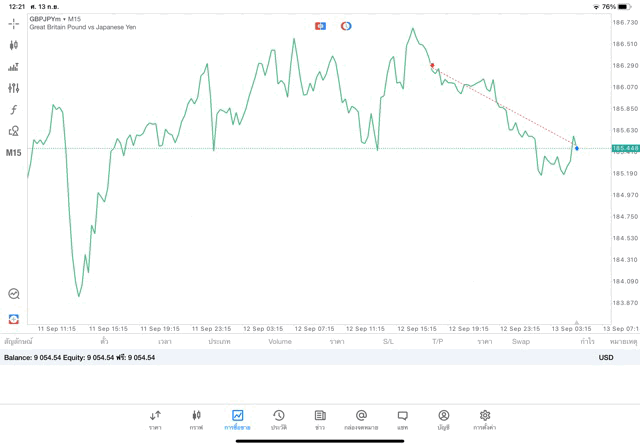
Task: Tap the red flag icon above chart
Action: point(320,26)
